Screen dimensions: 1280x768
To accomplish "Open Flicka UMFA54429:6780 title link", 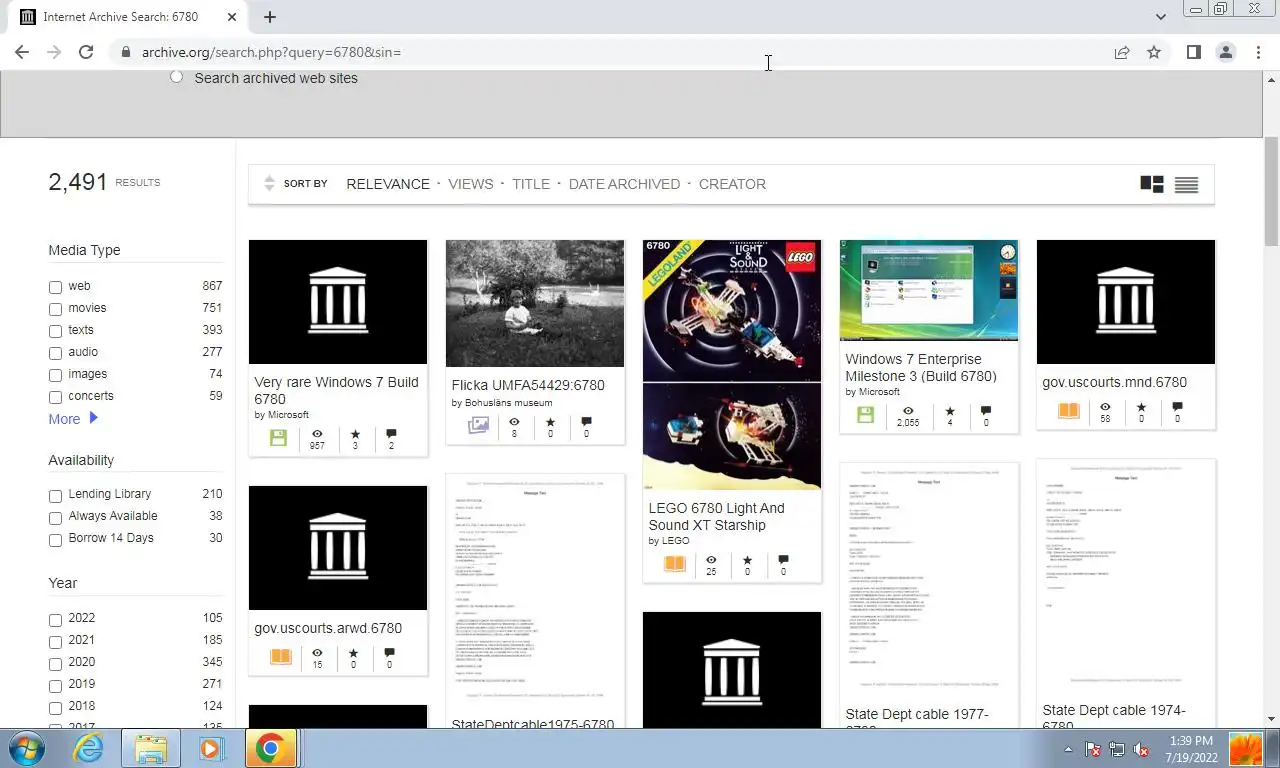I will click(528, 385).
